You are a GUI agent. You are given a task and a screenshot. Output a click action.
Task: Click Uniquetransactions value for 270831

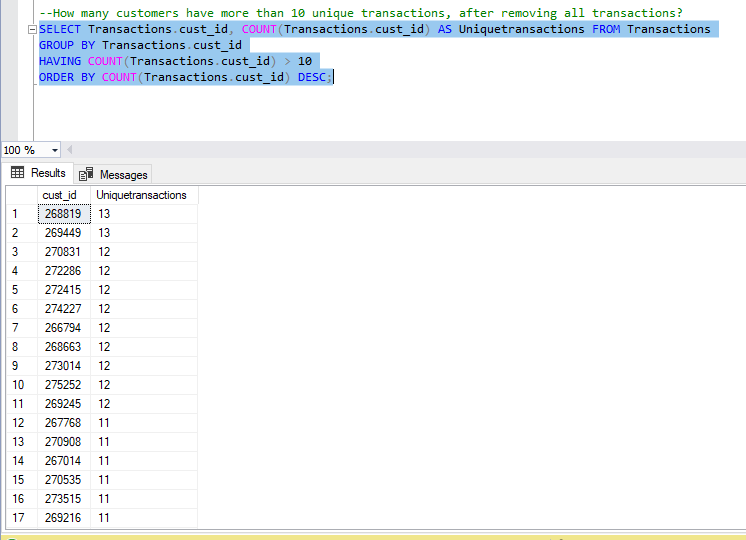[144, 252]
